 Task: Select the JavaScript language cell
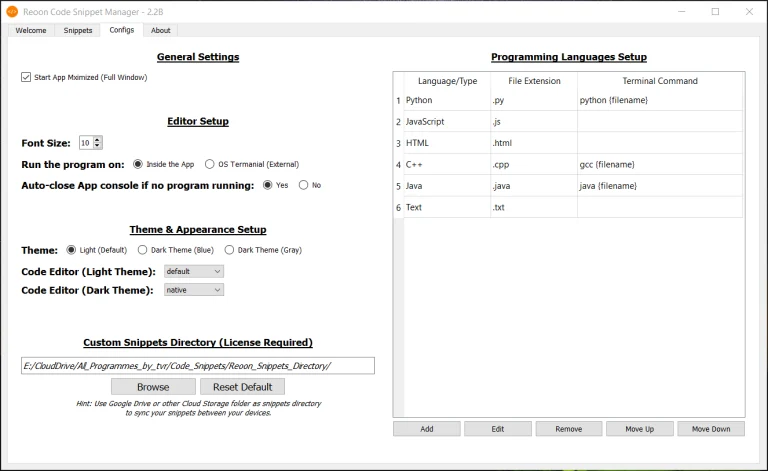pyautogui.click(x=447, y=121)
